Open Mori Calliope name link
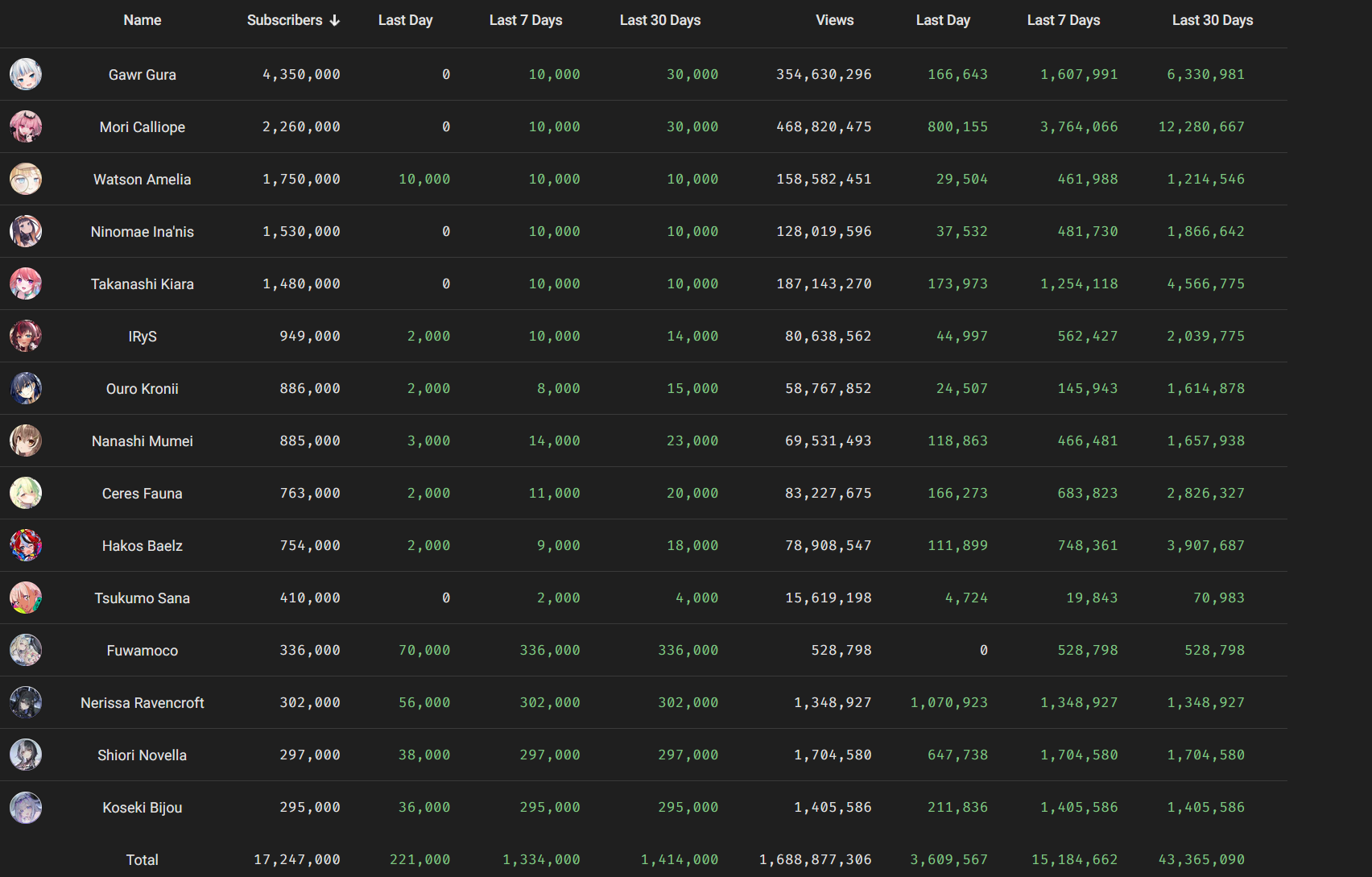Image resolution: width=1372 pixels, height=877 pixels. 143,127
